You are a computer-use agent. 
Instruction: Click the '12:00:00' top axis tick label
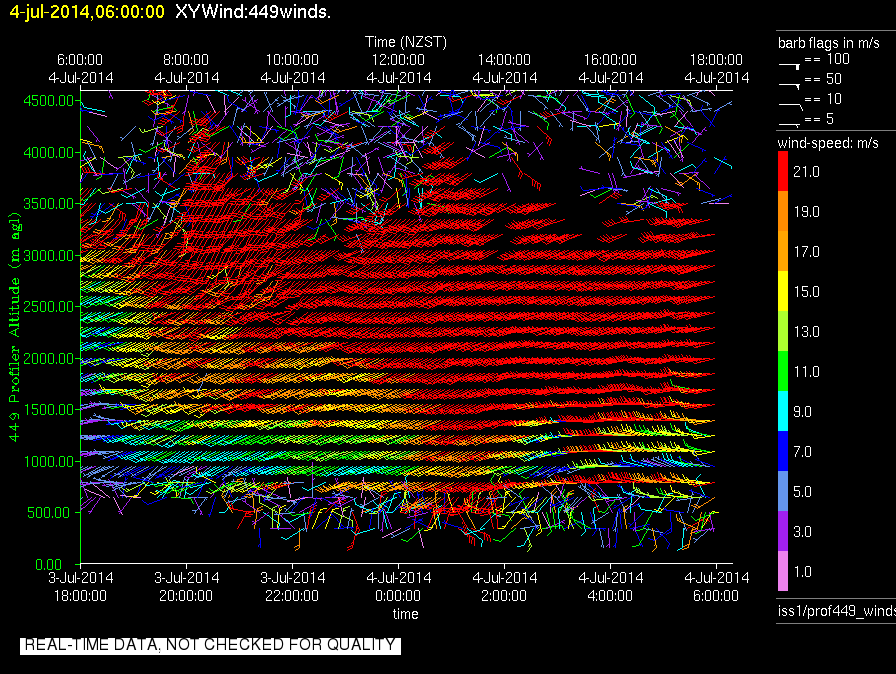click(398, 60)
